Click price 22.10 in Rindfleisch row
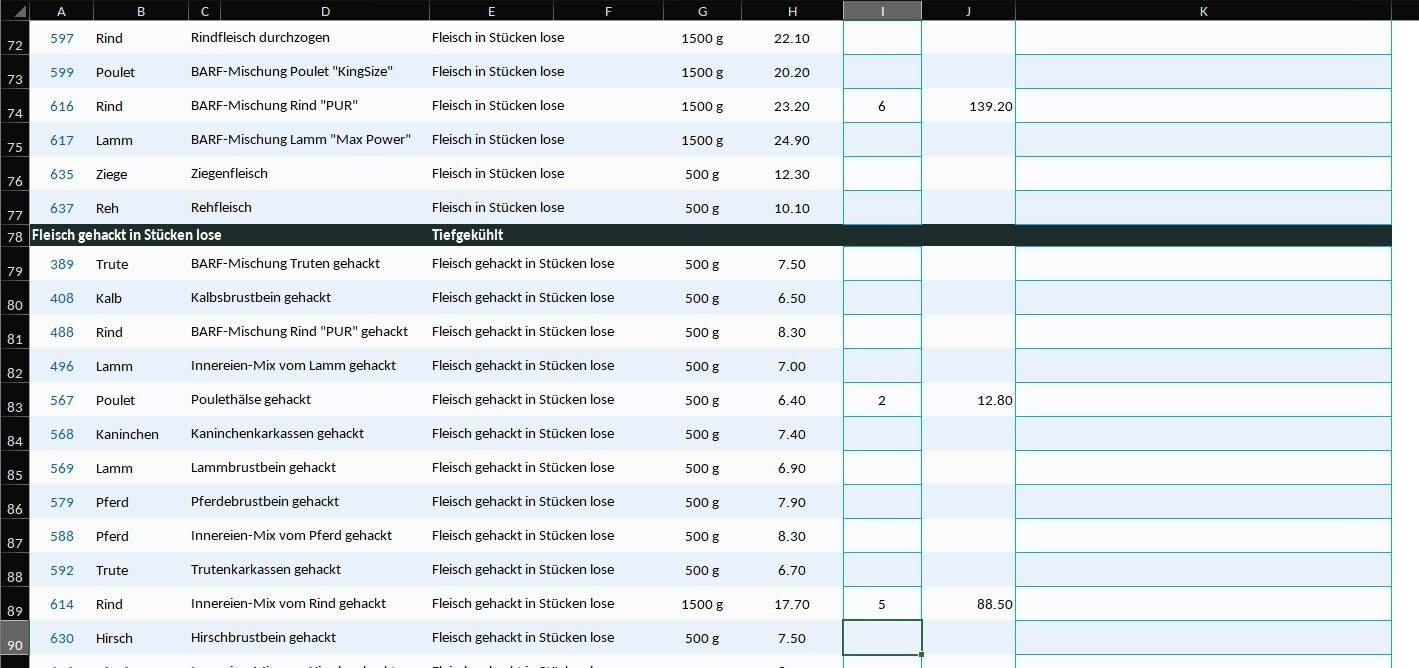Viewport: 1419px width, 668px height. click(x=792, y=38)
